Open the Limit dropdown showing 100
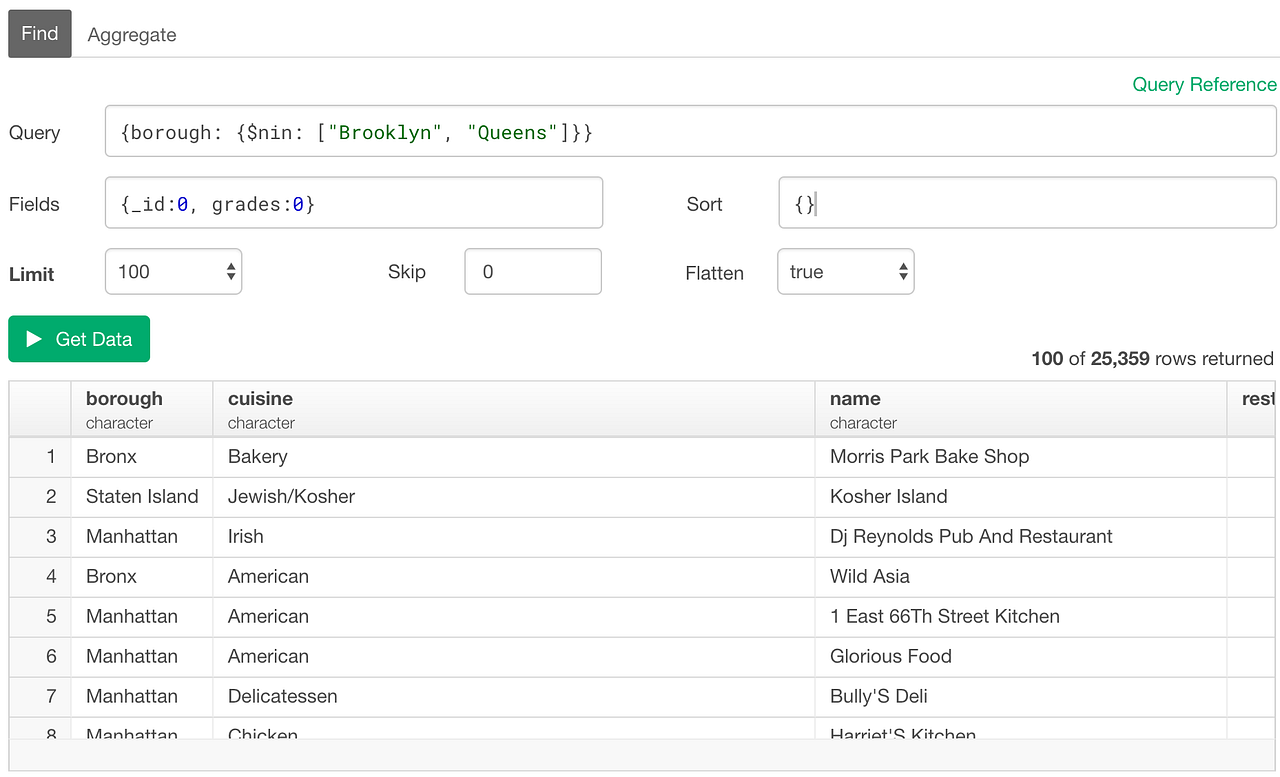 coord(173,271)
